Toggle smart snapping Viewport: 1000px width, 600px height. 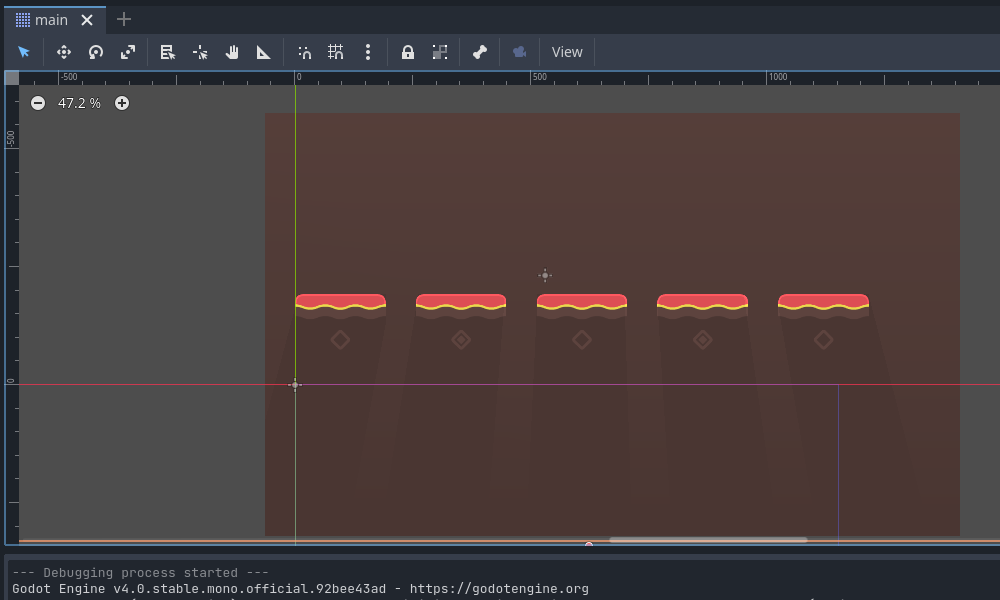304,52
